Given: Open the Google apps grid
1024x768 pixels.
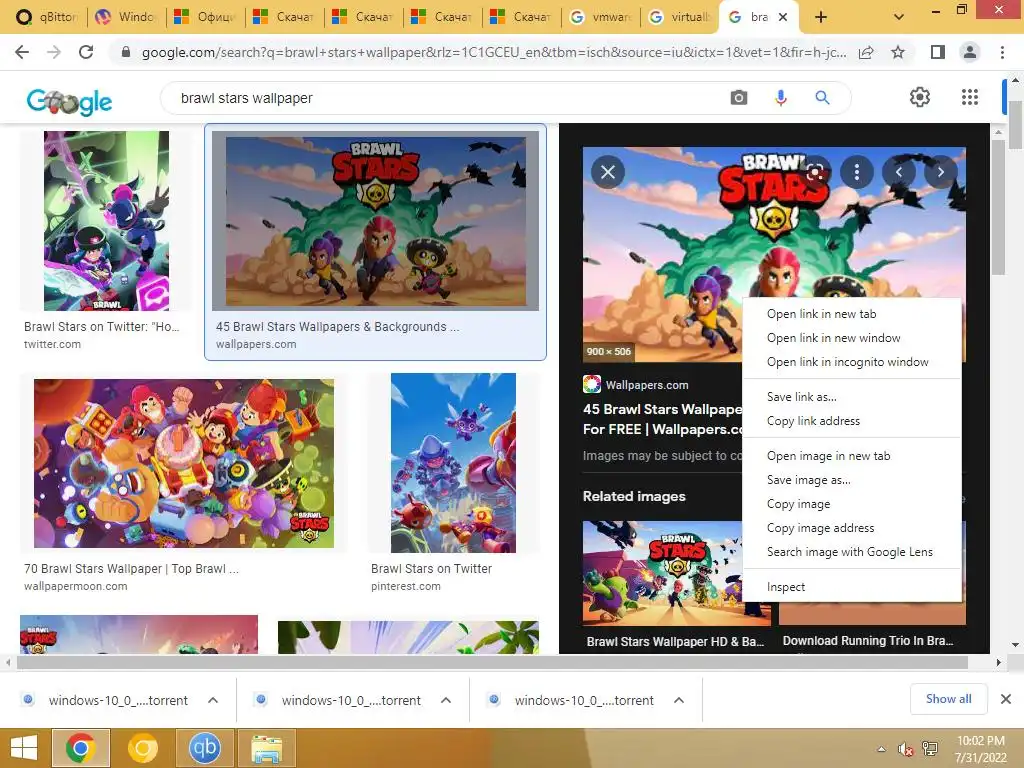Looking at the screenshot, I should click(970, 97).
